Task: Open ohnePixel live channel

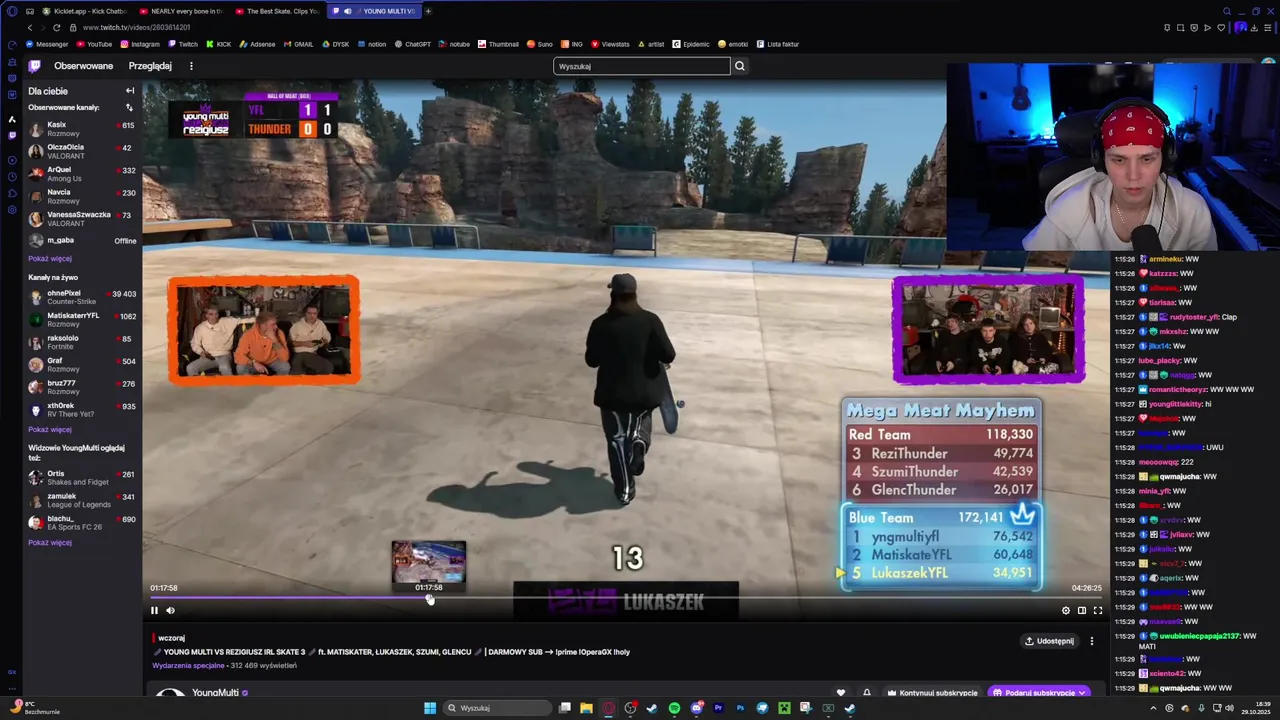Action: pyautogui.click(x=82, y=298)
